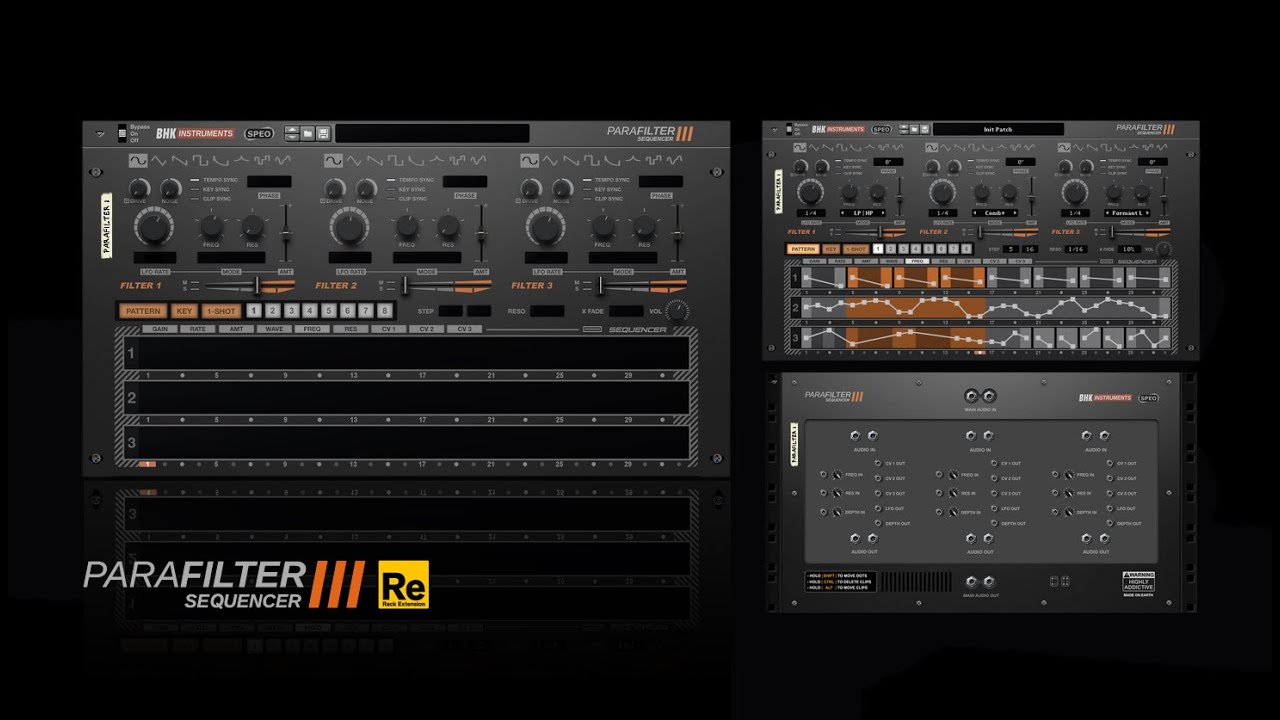Click next-mode arrow beside 'Comb+' in small panel
Screen dimensions: 1280x720
(1017, 213)
